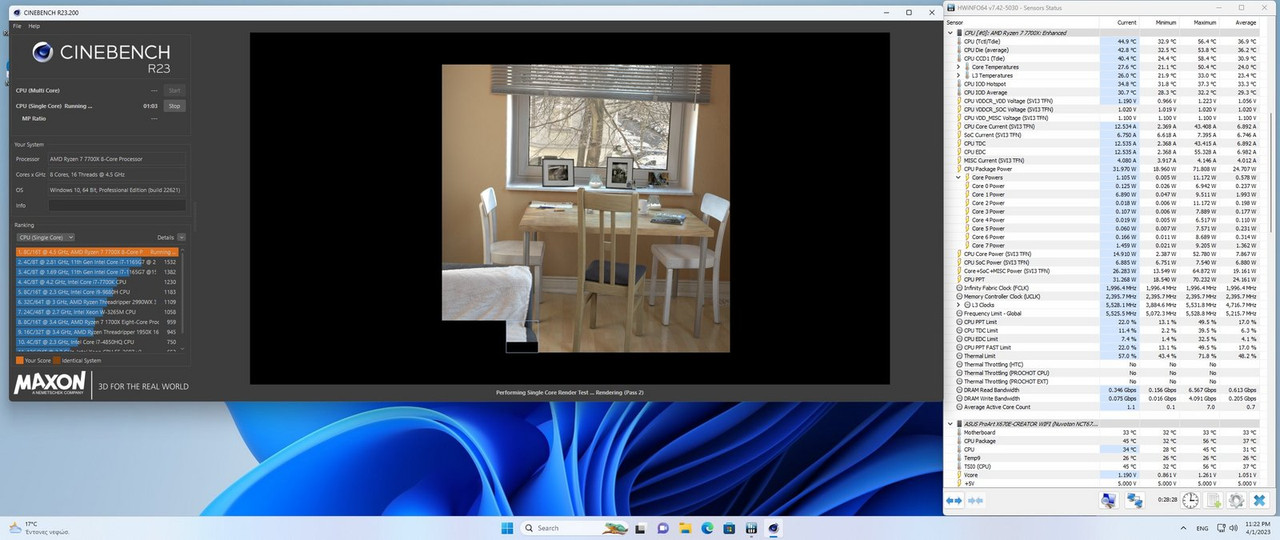Screen dimensions: 1280x540
Task: Click HWiNFO collapse columns arrows icon
Action: pyautogui.click(x=975, y=500)
